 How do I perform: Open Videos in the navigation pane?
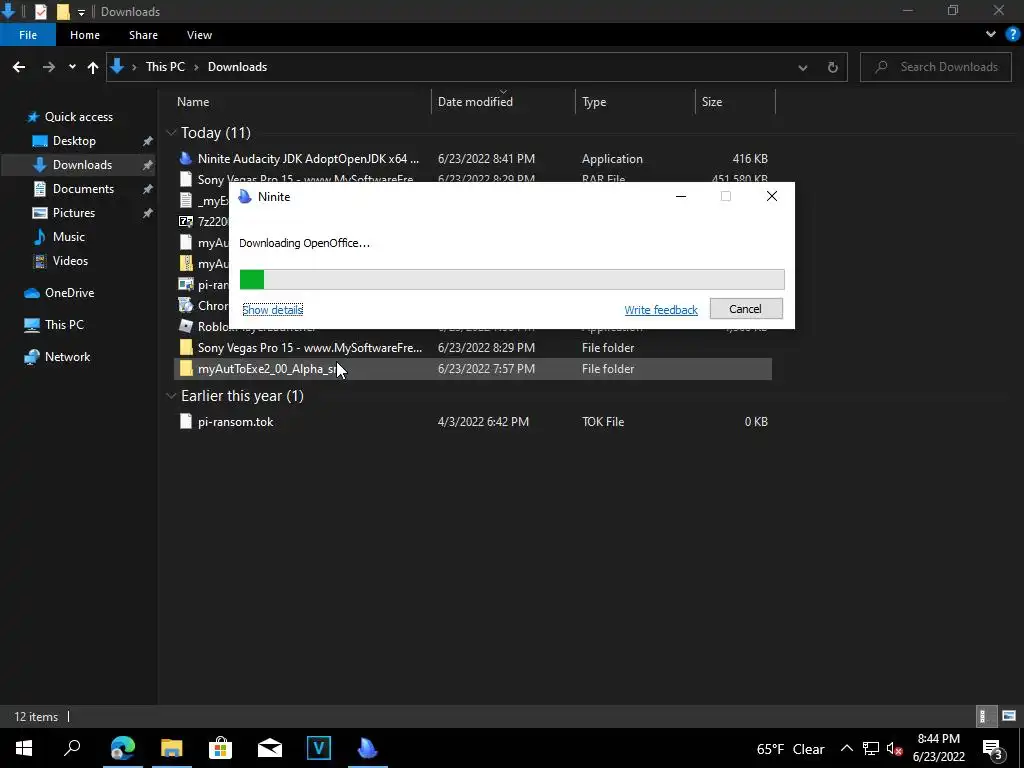(70, 261)
